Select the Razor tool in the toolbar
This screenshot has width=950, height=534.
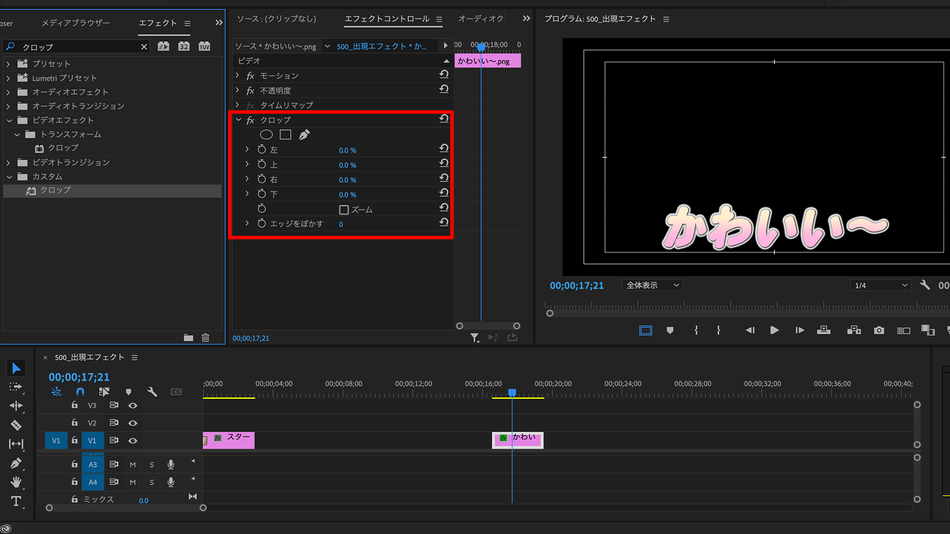16,425
